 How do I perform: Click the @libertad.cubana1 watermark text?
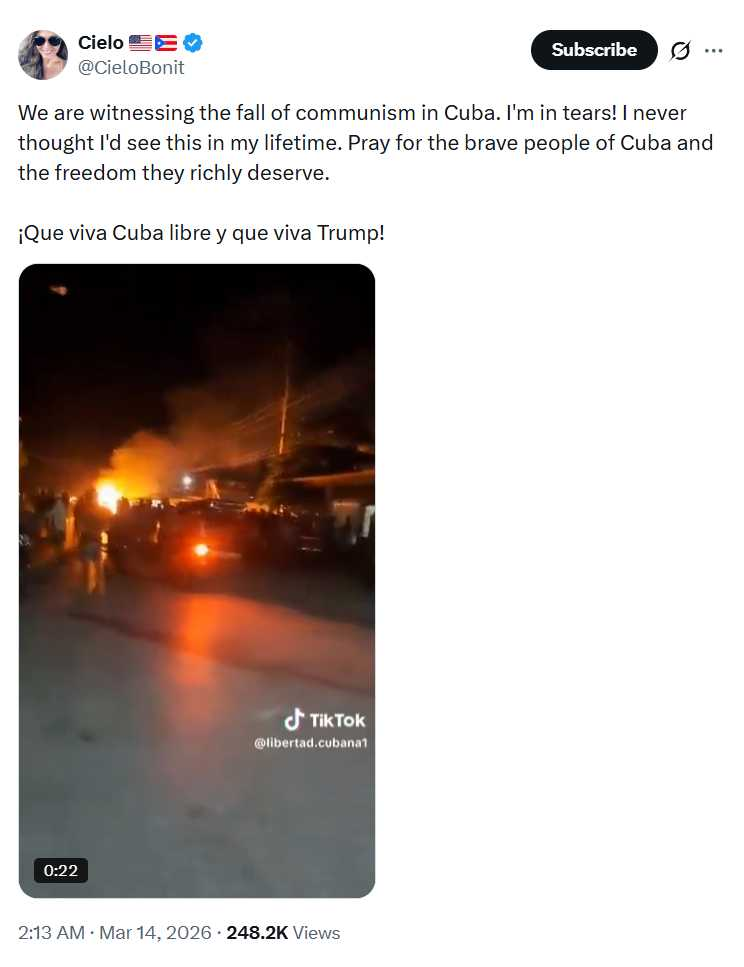310,743
